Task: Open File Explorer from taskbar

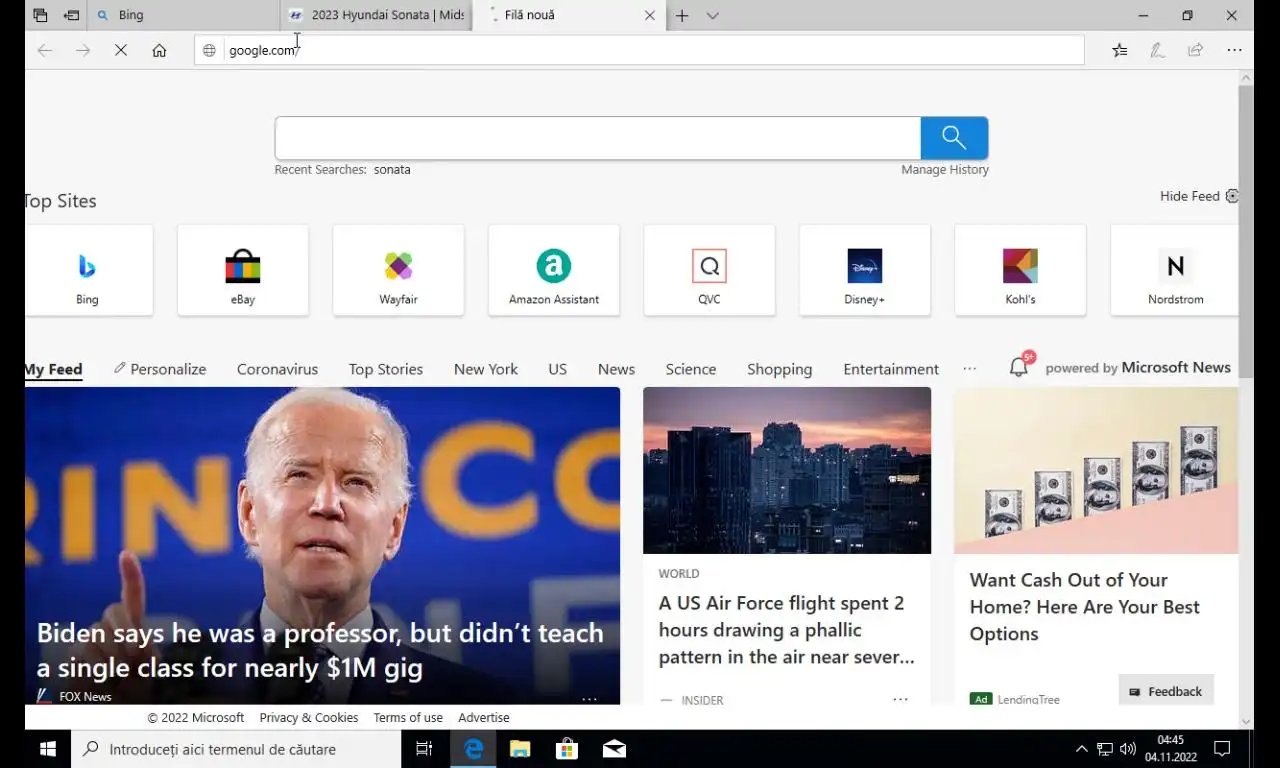Action: tap(520, 749)
